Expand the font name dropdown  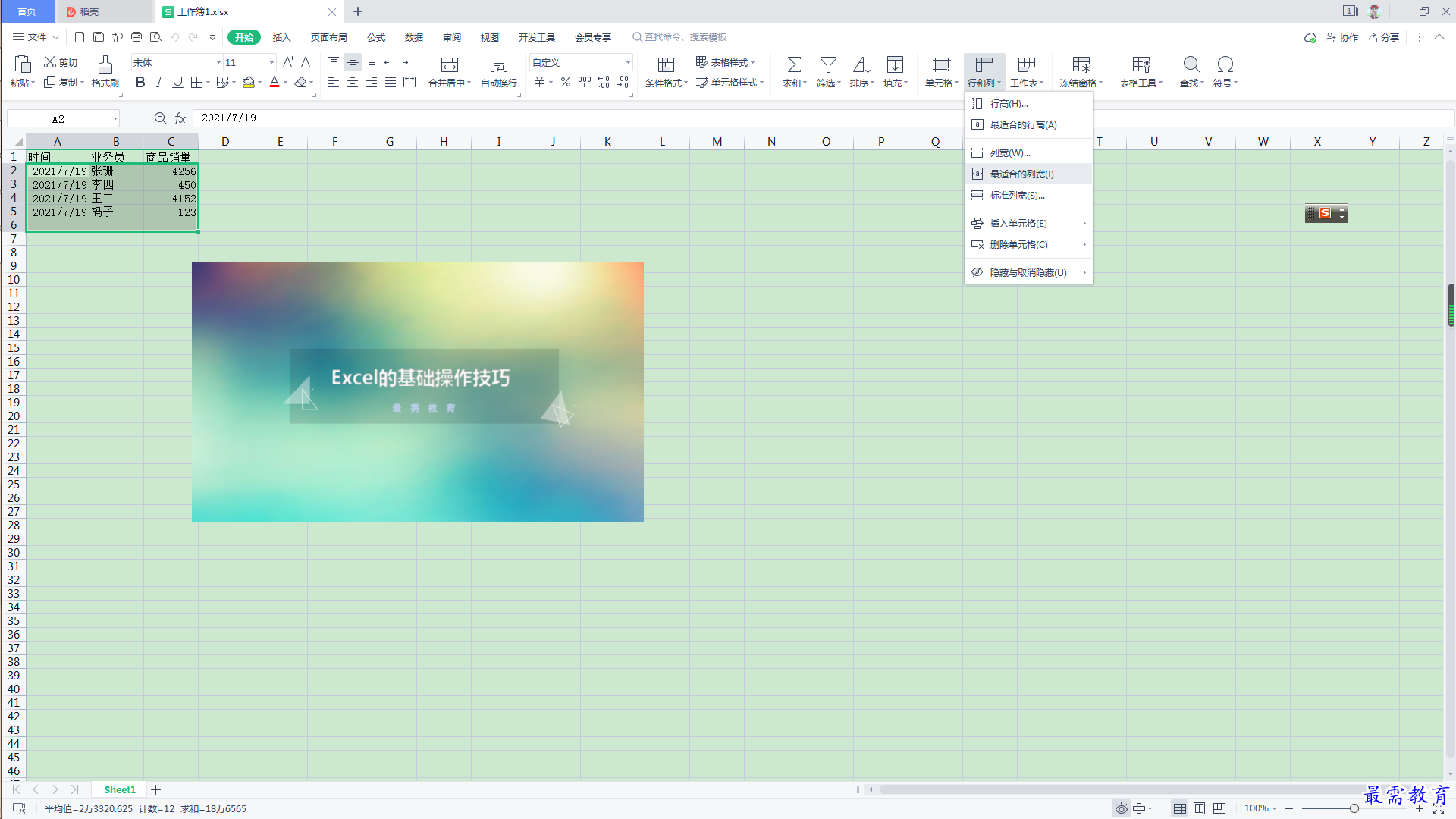point(218,63)
